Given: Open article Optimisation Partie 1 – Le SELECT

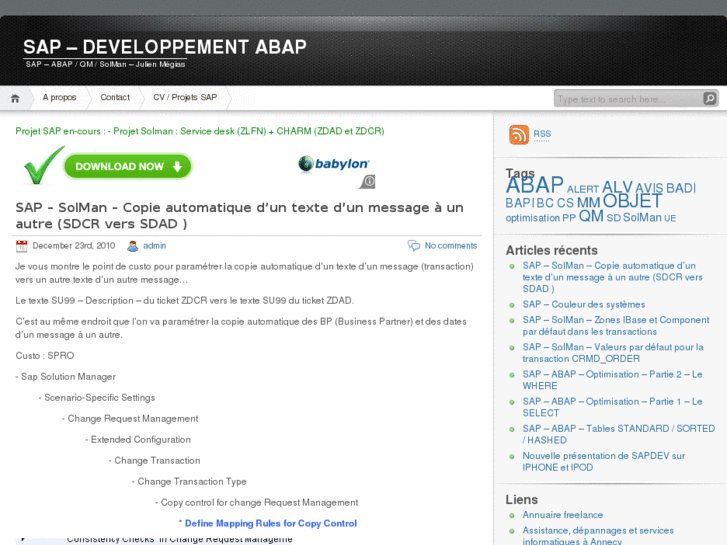Looking at the screenshot, I should click(x=612, y=407).
